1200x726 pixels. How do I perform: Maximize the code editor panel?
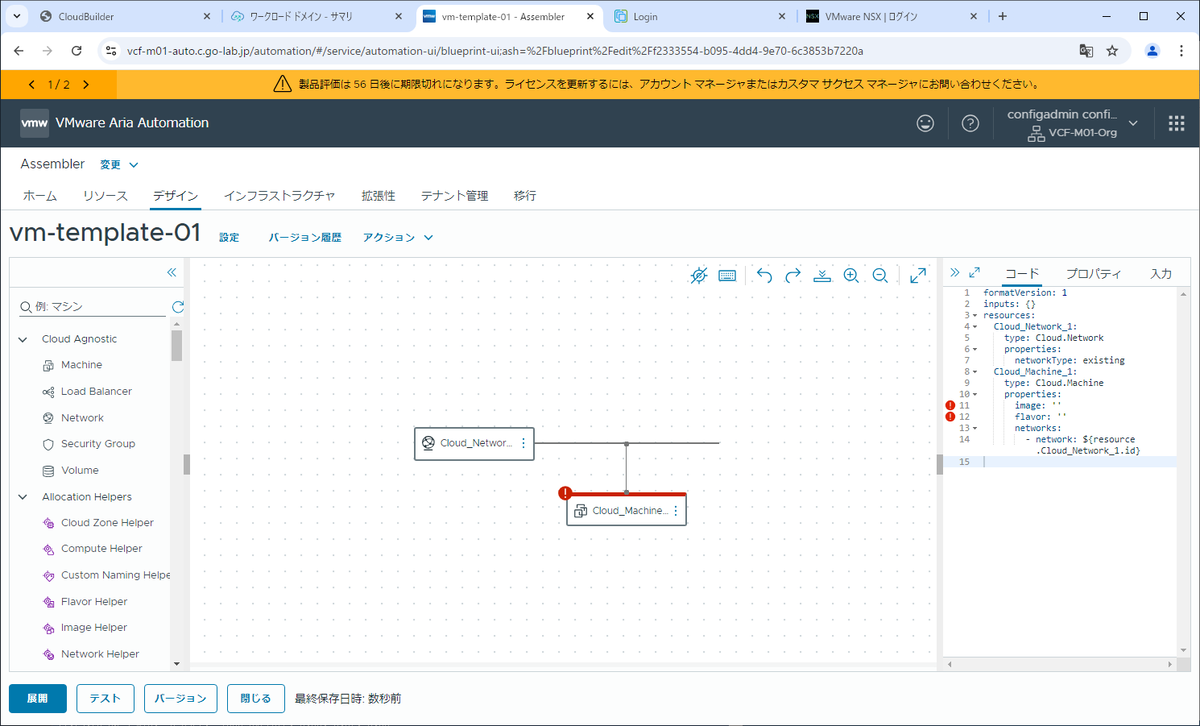pos(975,272)
